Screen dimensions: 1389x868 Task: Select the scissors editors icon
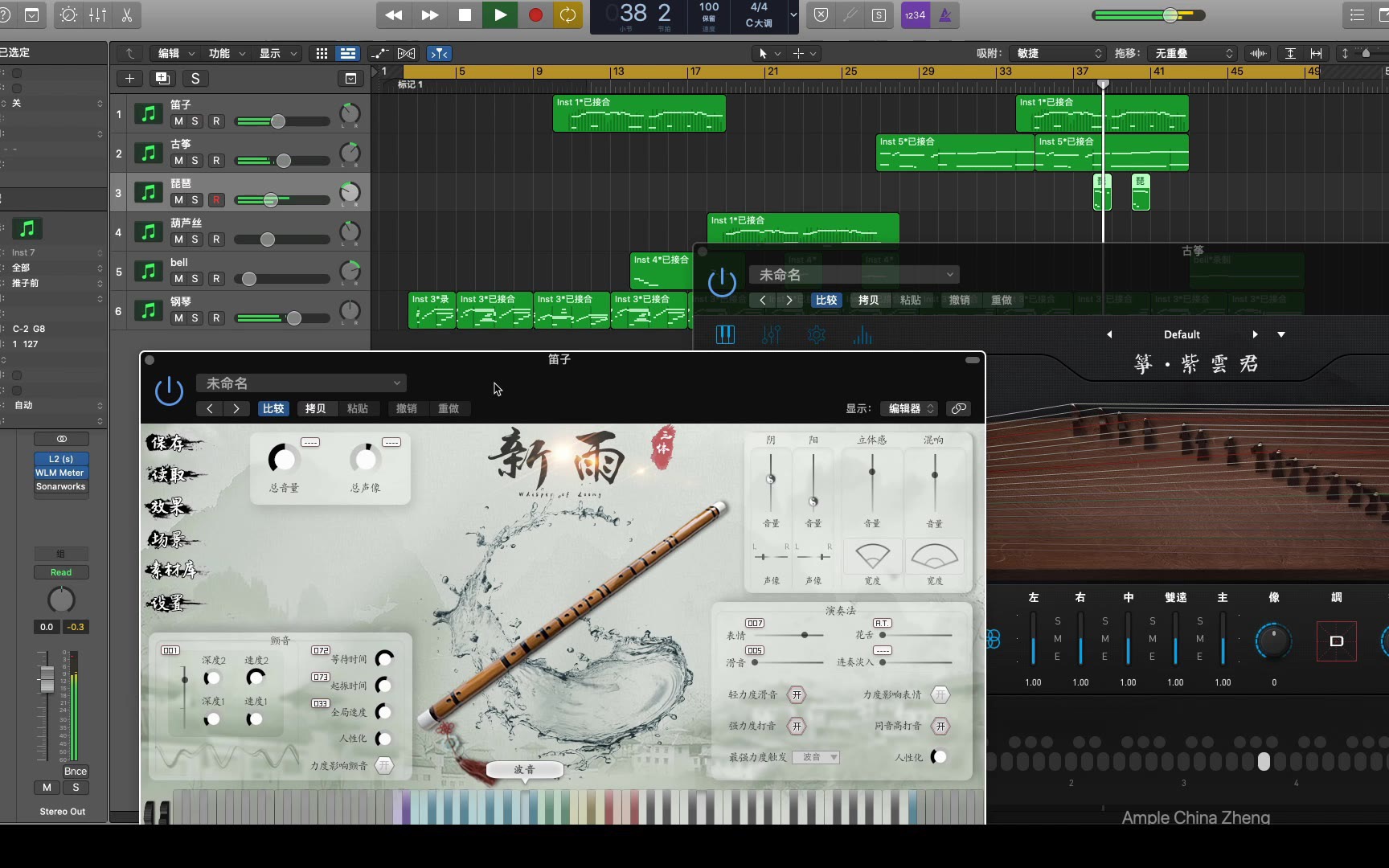127,15
